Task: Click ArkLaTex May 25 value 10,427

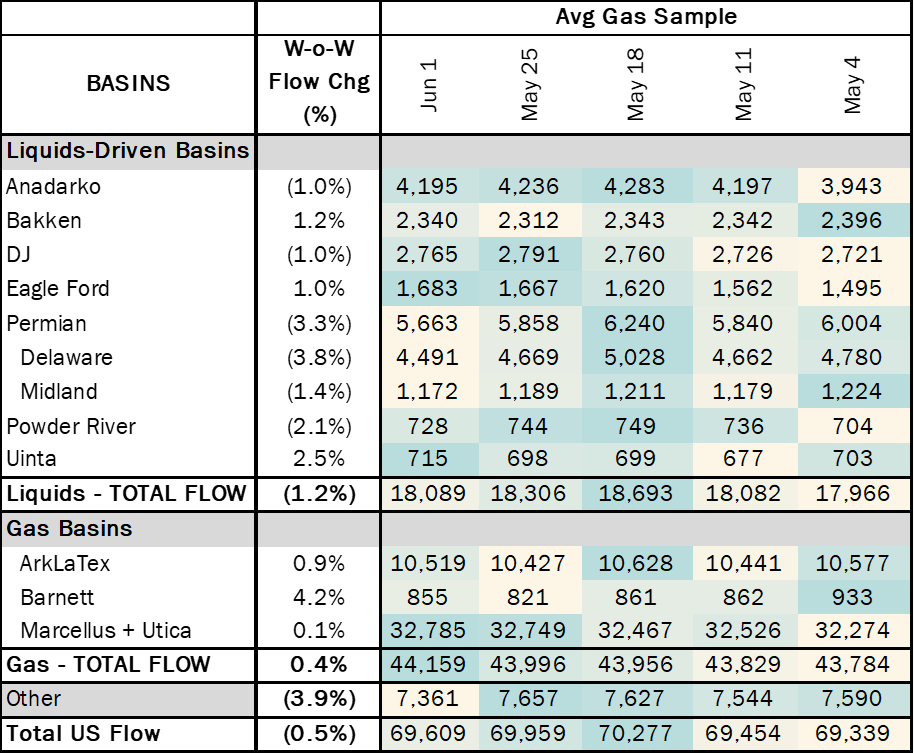Action: coord(528,563)
